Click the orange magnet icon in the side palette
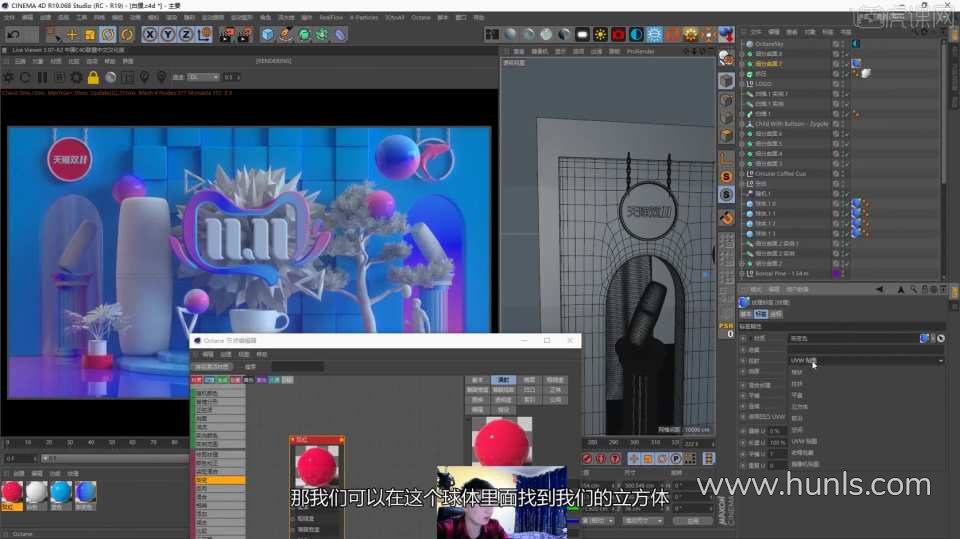Image resolution: width=960 pixels, height=539 pixels. (726, 217)
